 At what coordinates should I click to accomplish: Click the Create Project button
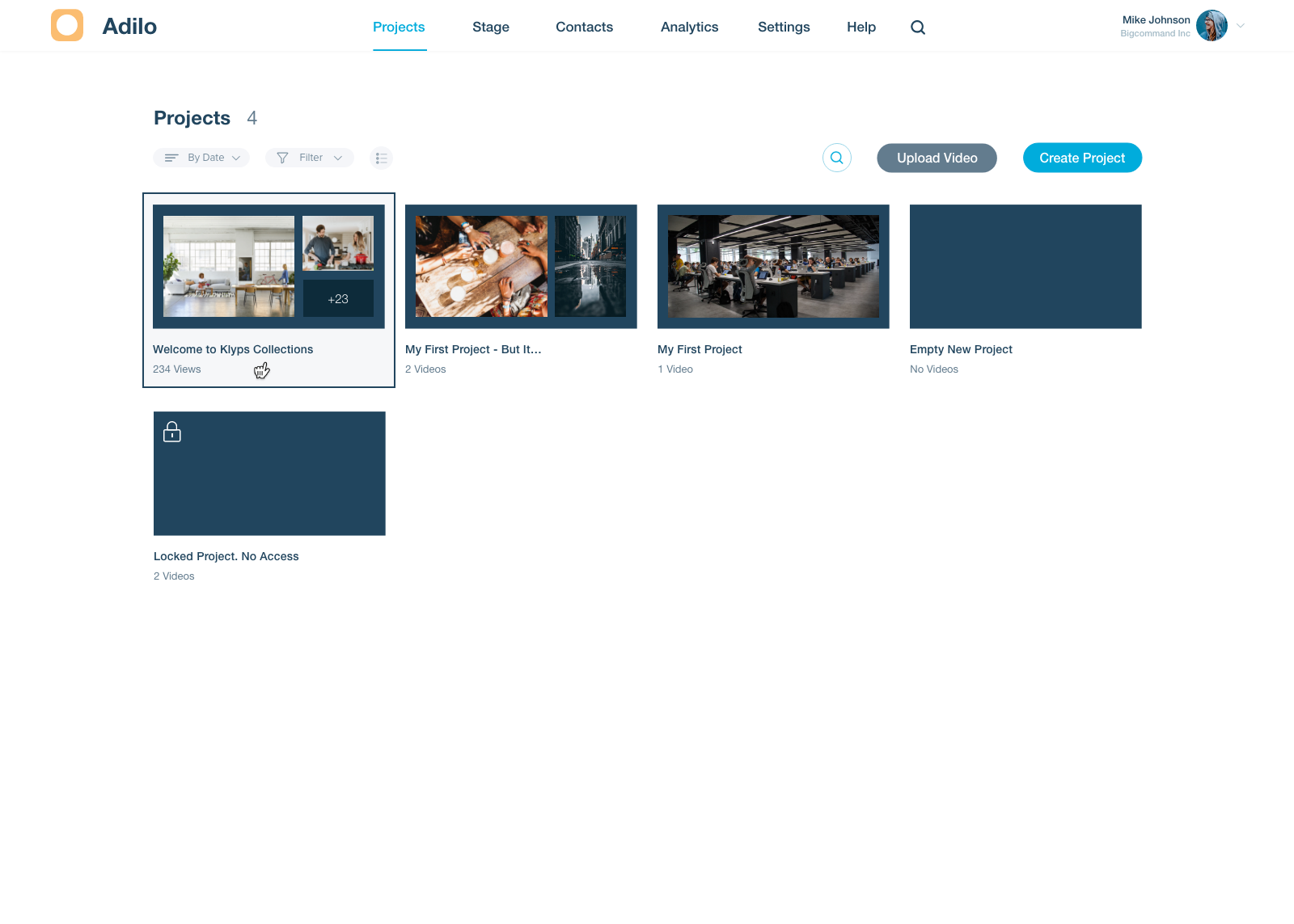[1082, 158]
